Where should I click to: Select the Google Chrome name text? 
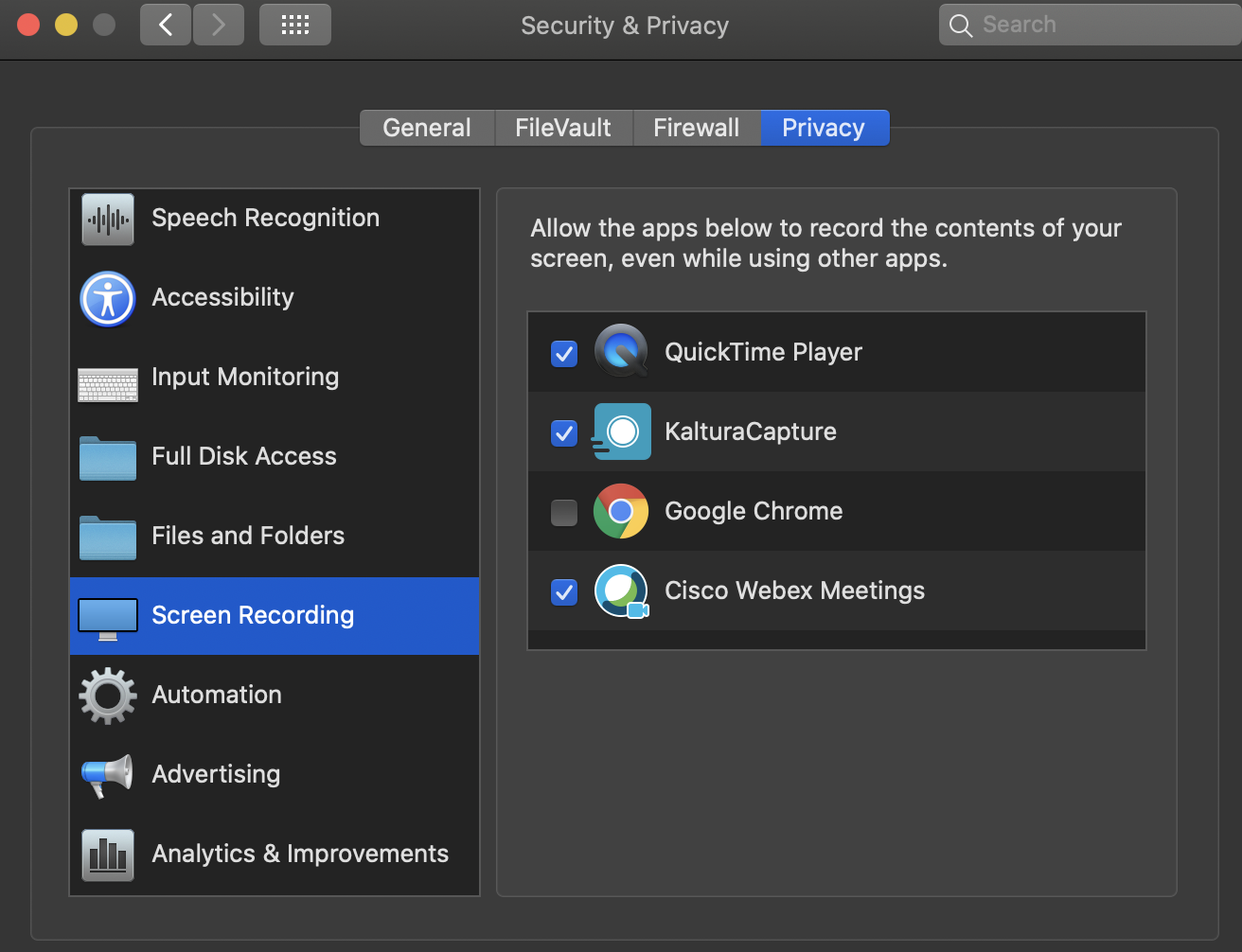[x=754, y=511]
